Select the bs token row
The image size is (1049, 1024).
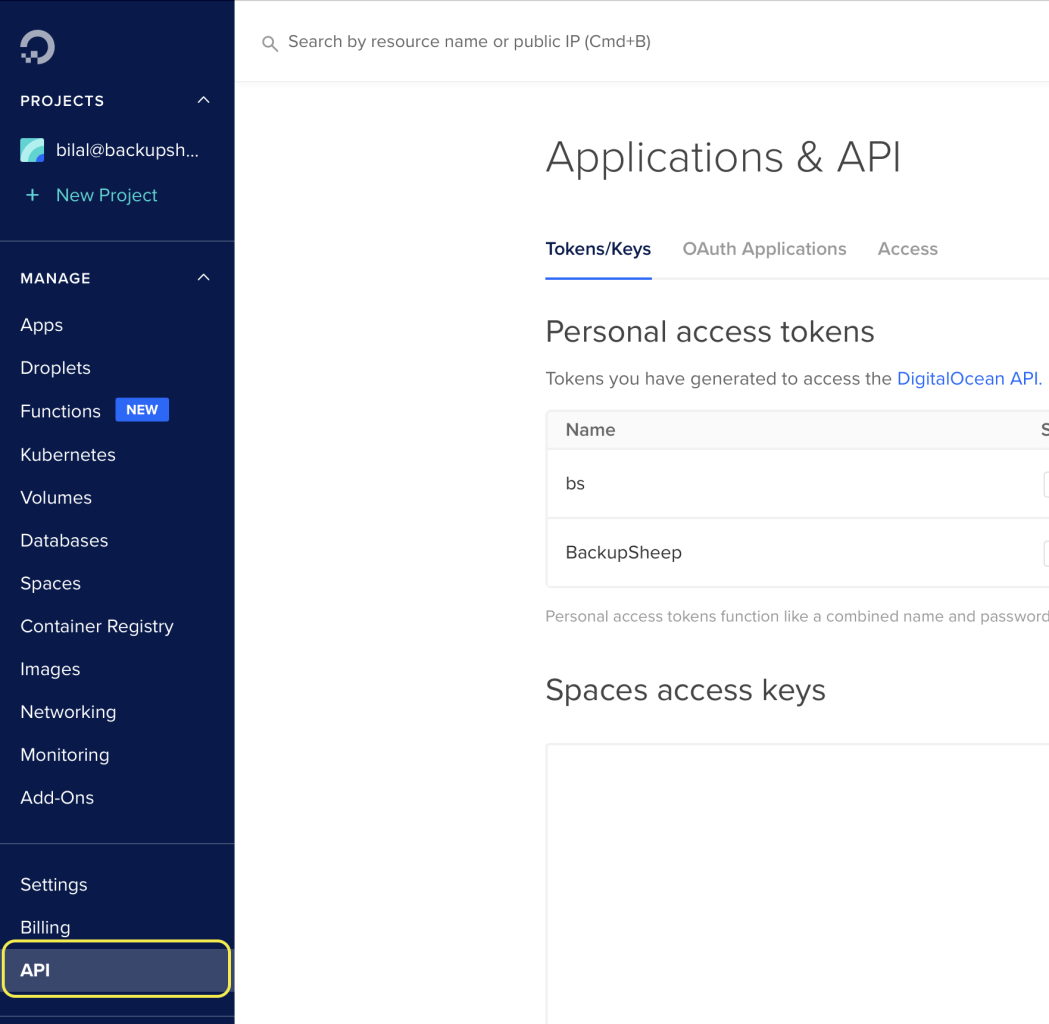(x=797, y=484)
